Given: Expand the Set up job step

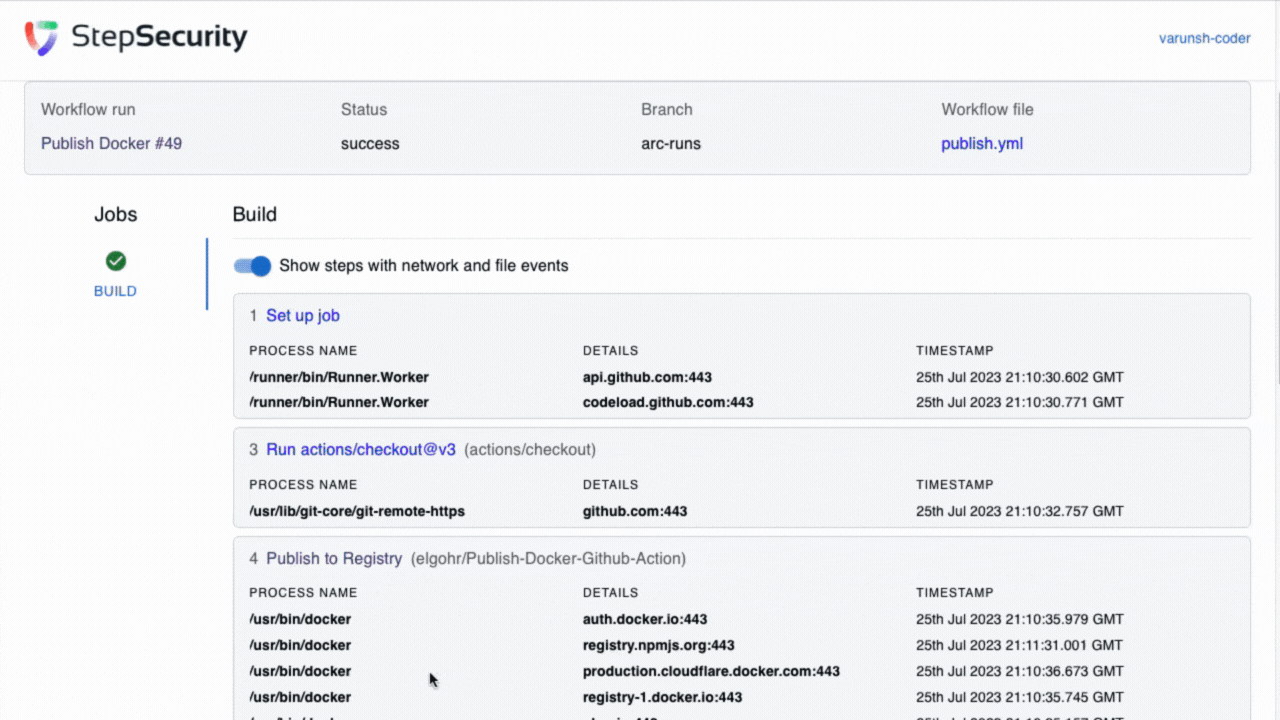Looking at the screenshot, I should coord(302,316).
